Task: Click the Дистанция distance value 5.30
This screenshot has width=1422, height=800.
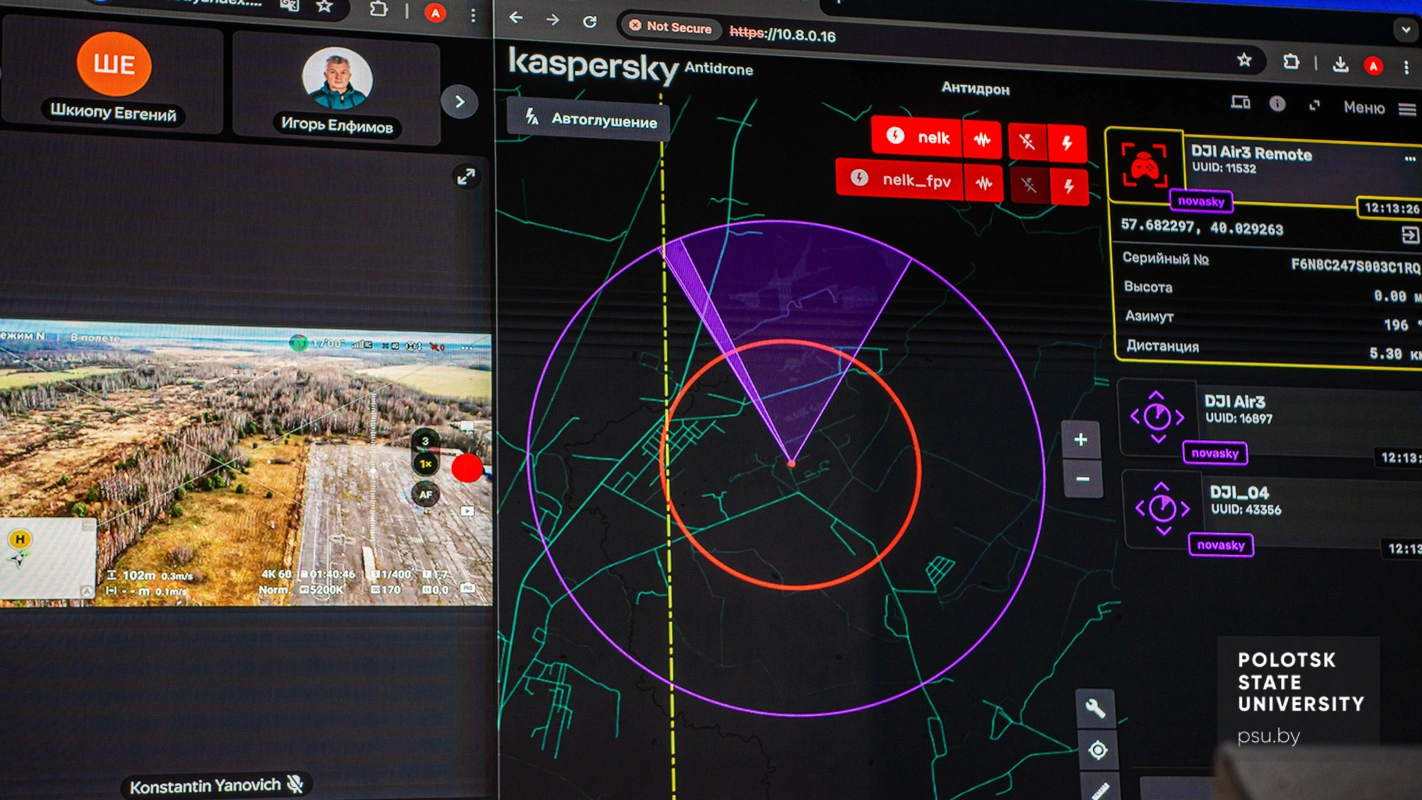Action: [x=1394, y=353]
